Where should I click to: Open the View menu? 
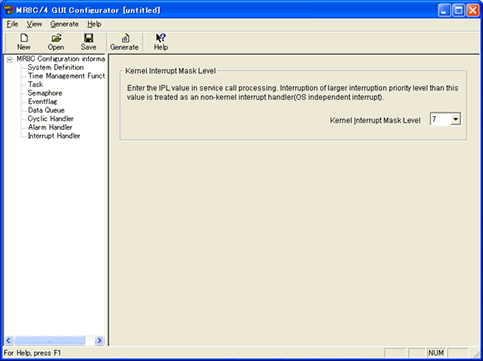[x=34, y=24]
